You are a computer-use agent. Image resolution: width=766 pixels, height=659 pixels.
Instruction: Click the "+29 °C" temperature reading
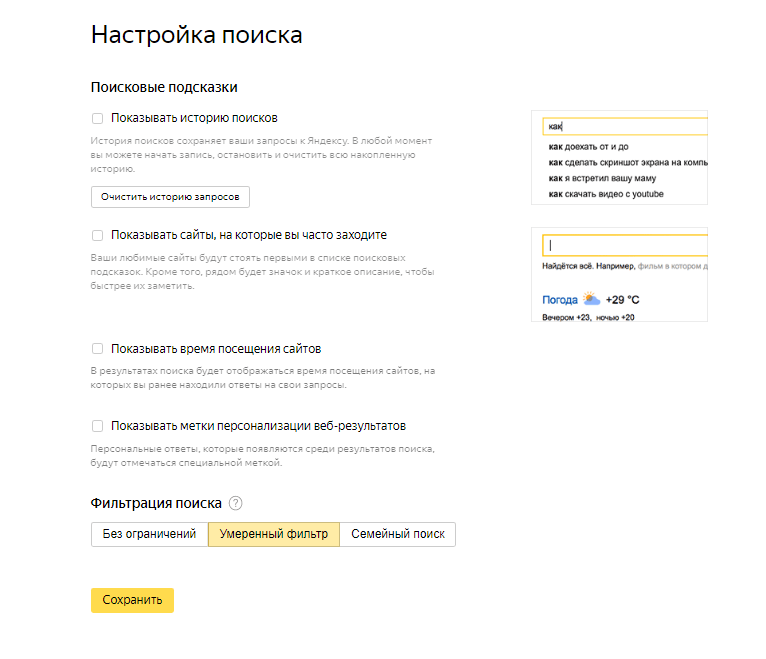pos(625,300)
